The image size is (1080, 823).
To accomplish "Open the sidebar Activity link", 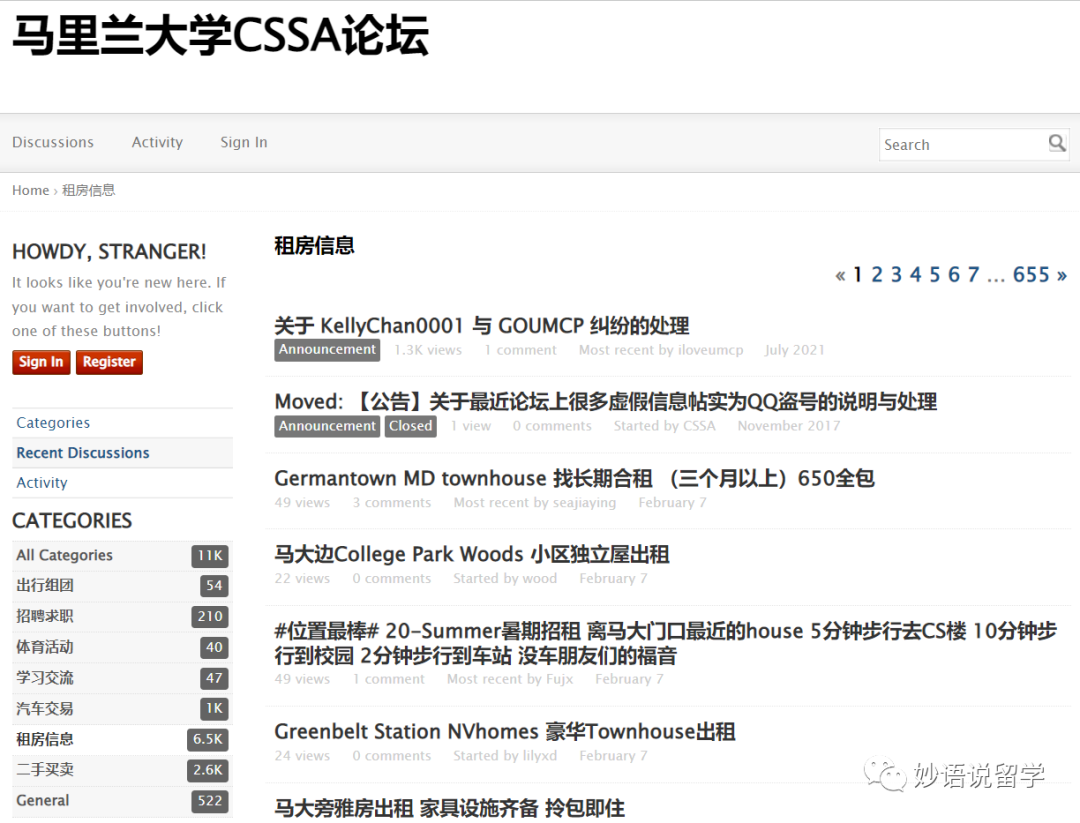I will (x=42, y=482).
